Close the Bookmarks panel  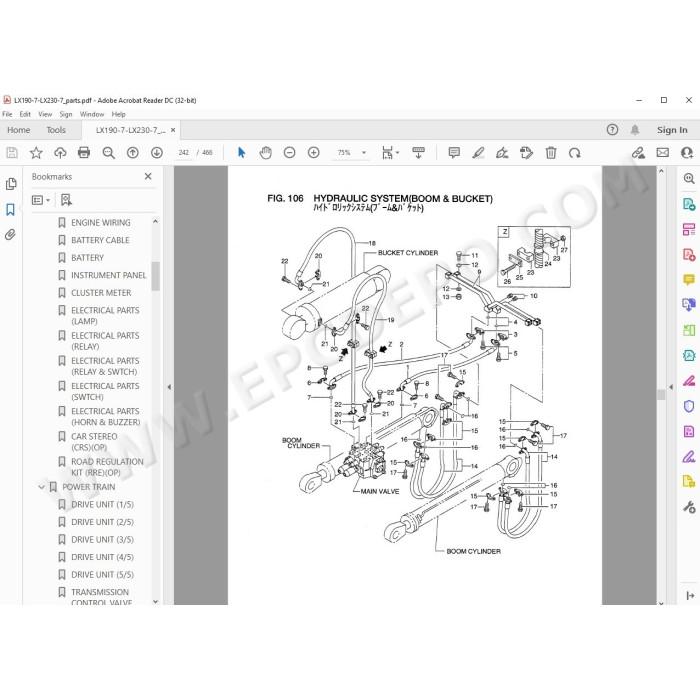(148, 176)
